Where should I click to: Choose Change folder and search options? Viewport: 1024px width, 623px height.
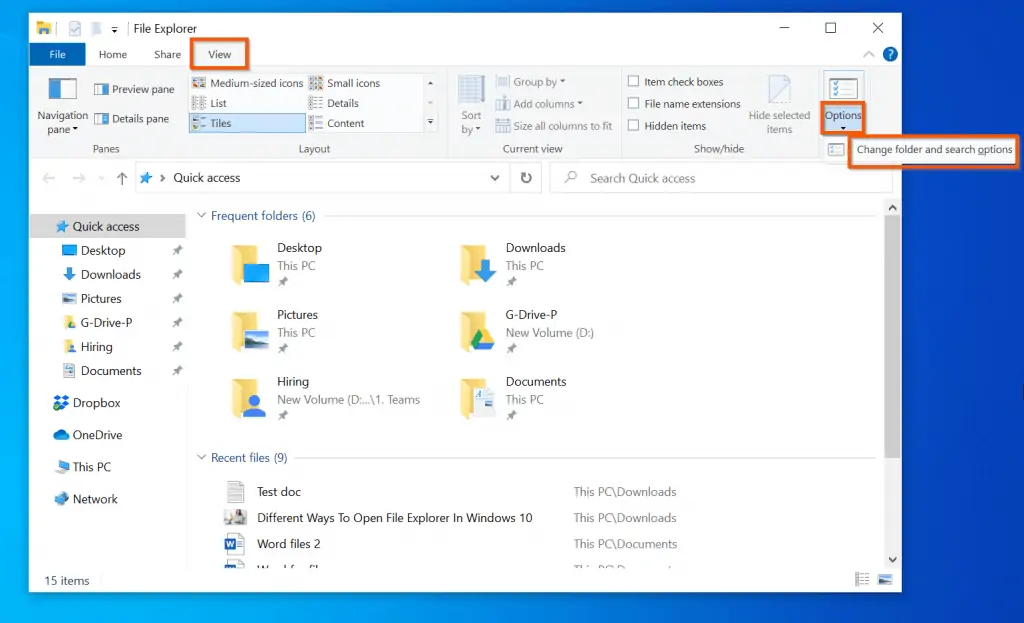(x=933, y=150)
